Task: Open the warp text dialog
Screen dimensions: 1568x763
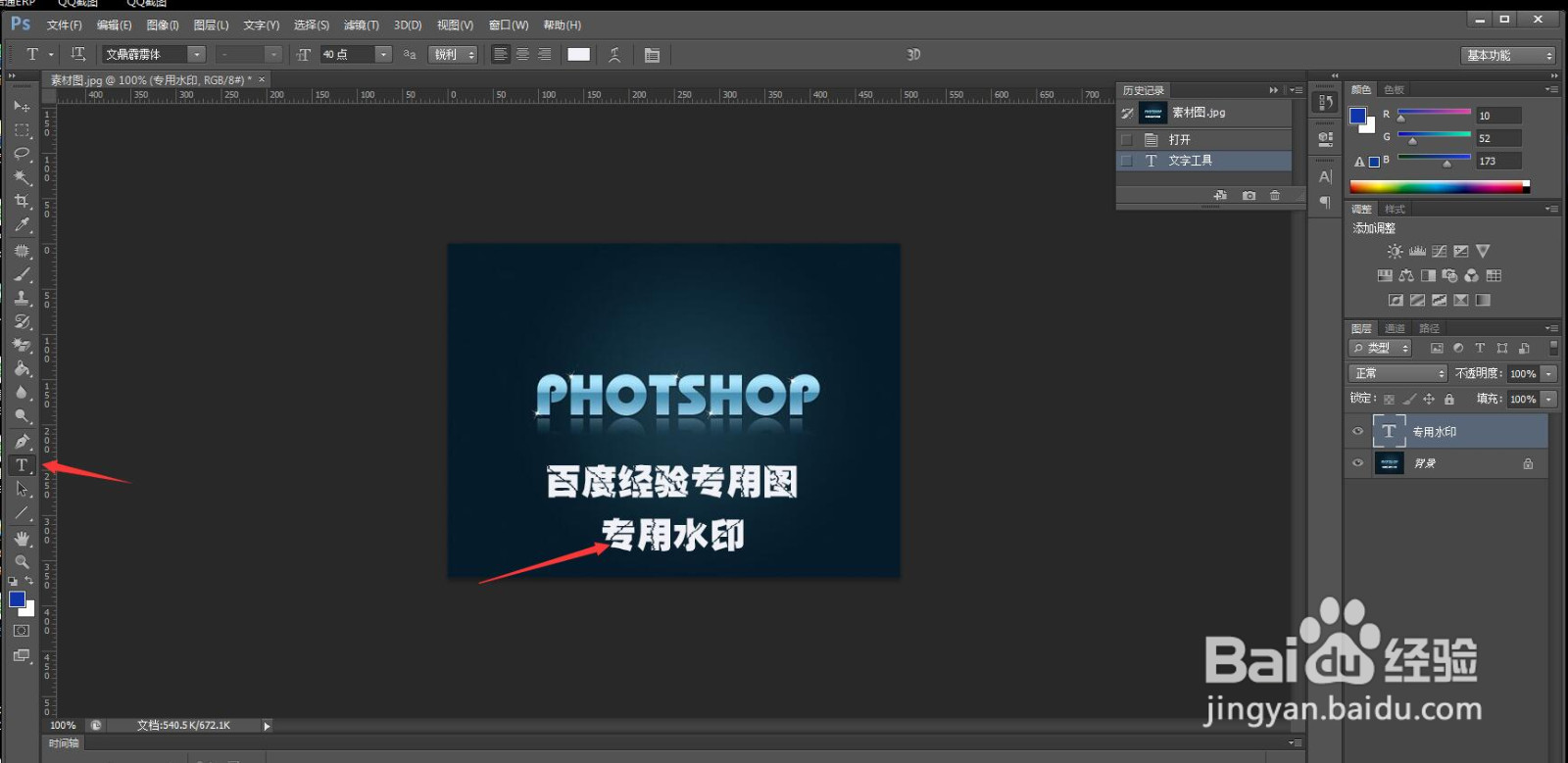Action: pyautogui.click(x=614, y=55)
